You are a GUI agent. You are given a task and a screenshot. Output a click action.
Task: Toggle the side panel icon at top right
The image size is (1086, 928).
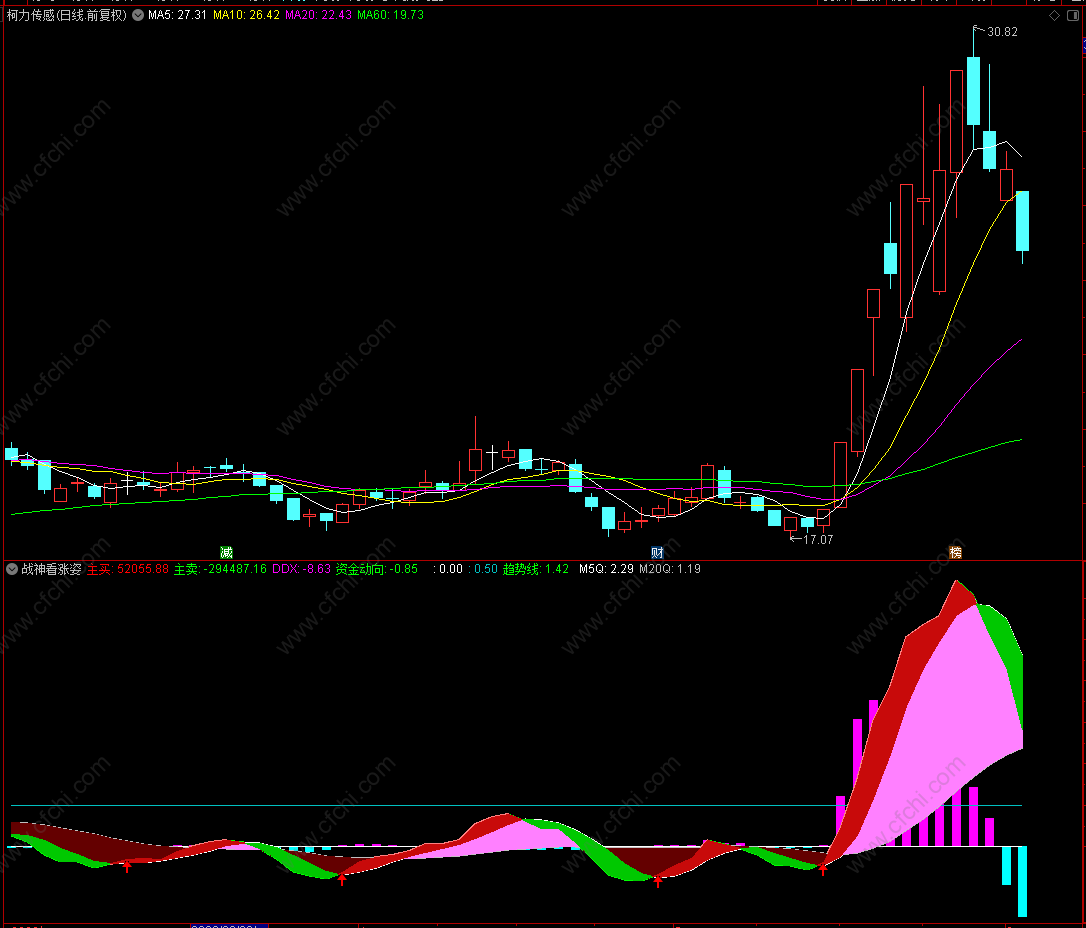(1074, 15)
